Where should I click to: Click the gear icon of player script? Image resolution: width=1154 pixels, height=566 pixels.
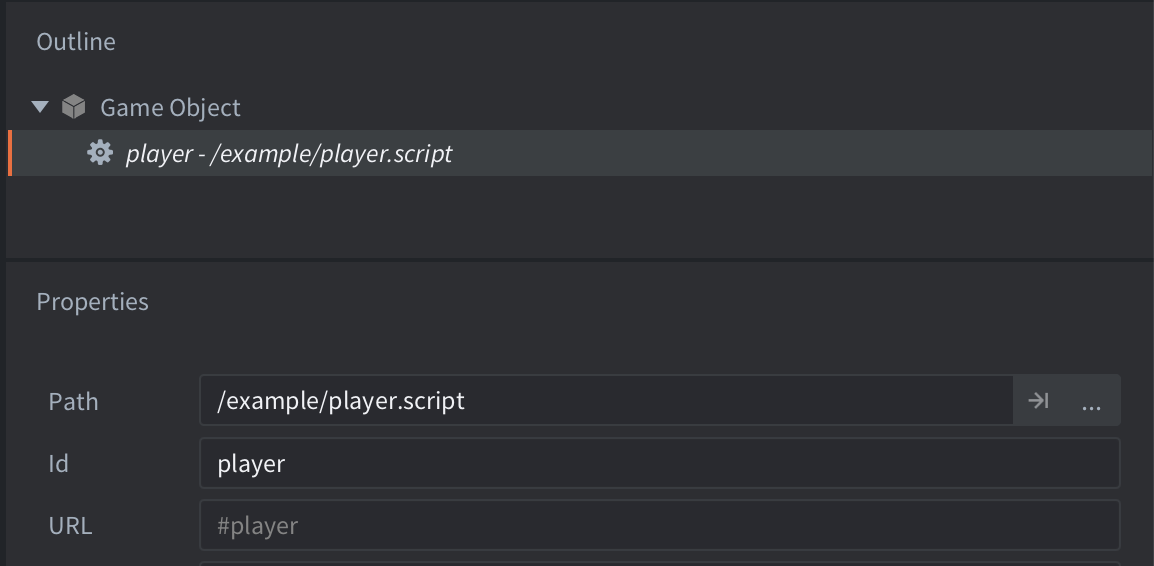100,153
